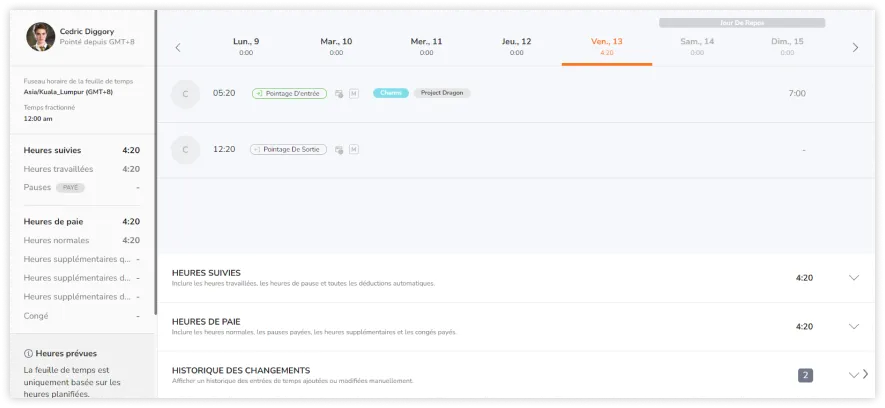
Task: Click the Charms activity tag
Action: tap(391, 93)
